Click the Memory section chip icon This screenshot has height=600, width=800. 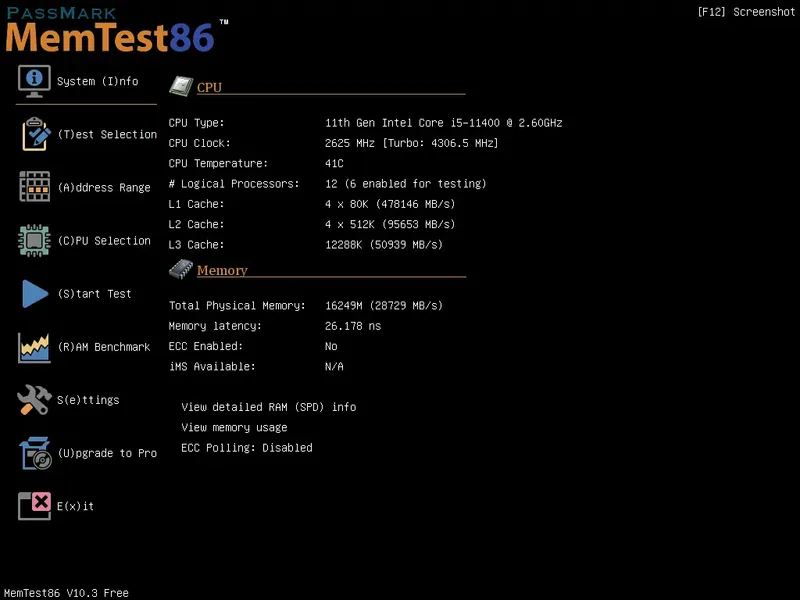[181, 269]
